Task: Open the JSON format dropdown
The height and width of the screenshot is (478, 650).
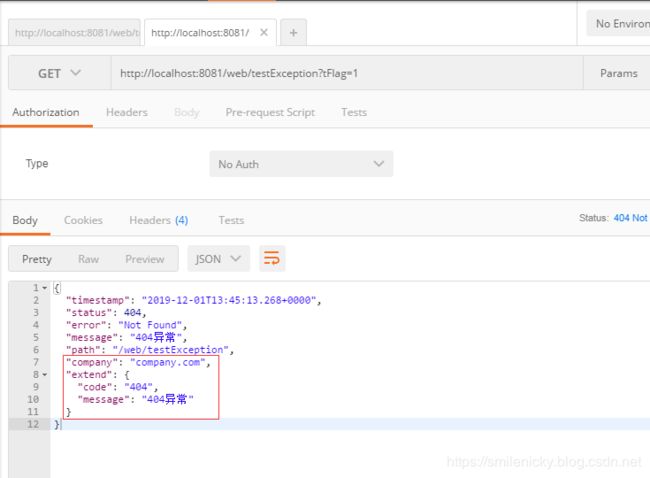Action: point(218,259)
